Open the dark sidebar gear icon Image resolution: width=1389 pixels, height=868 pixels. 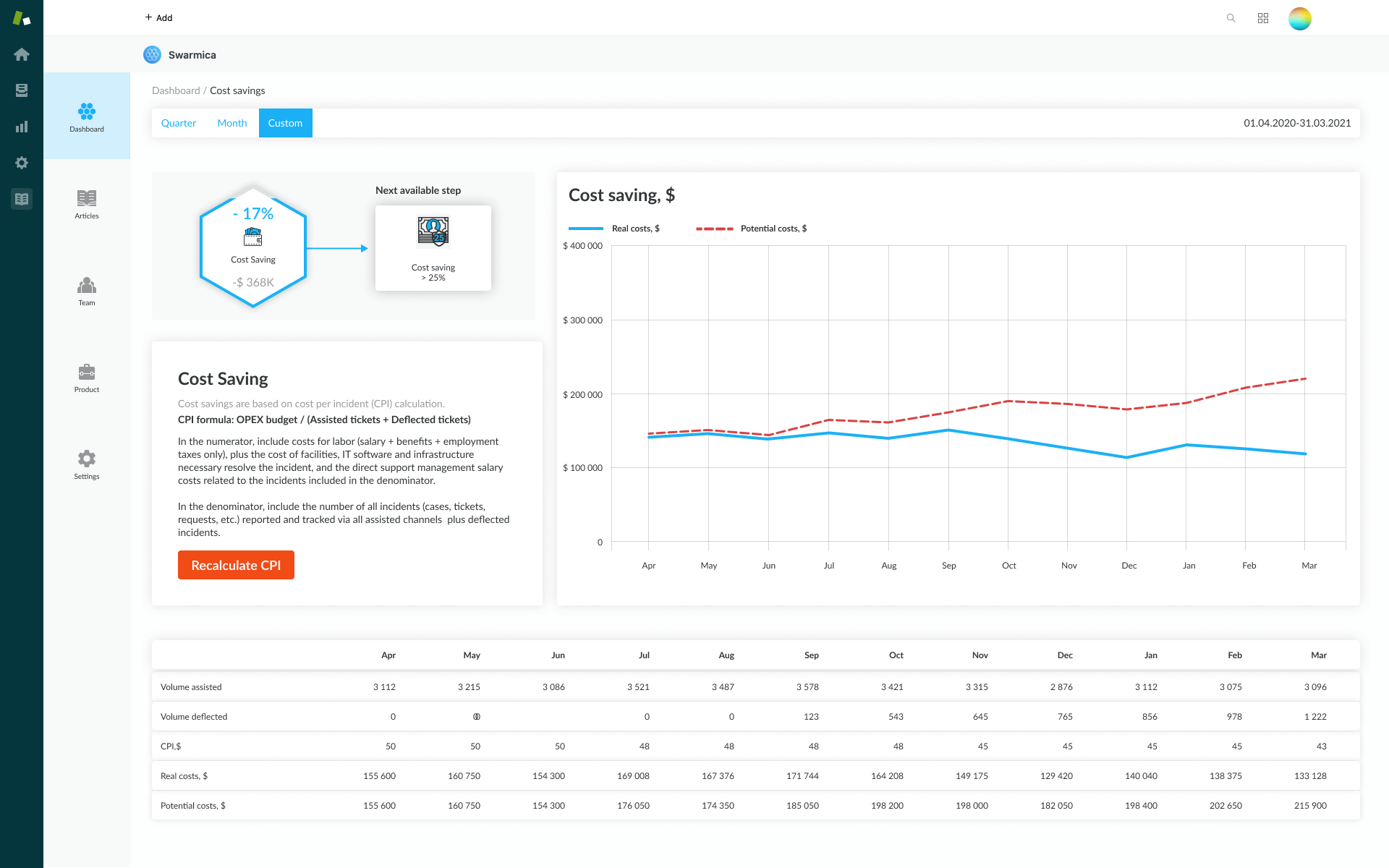[22, 163]
